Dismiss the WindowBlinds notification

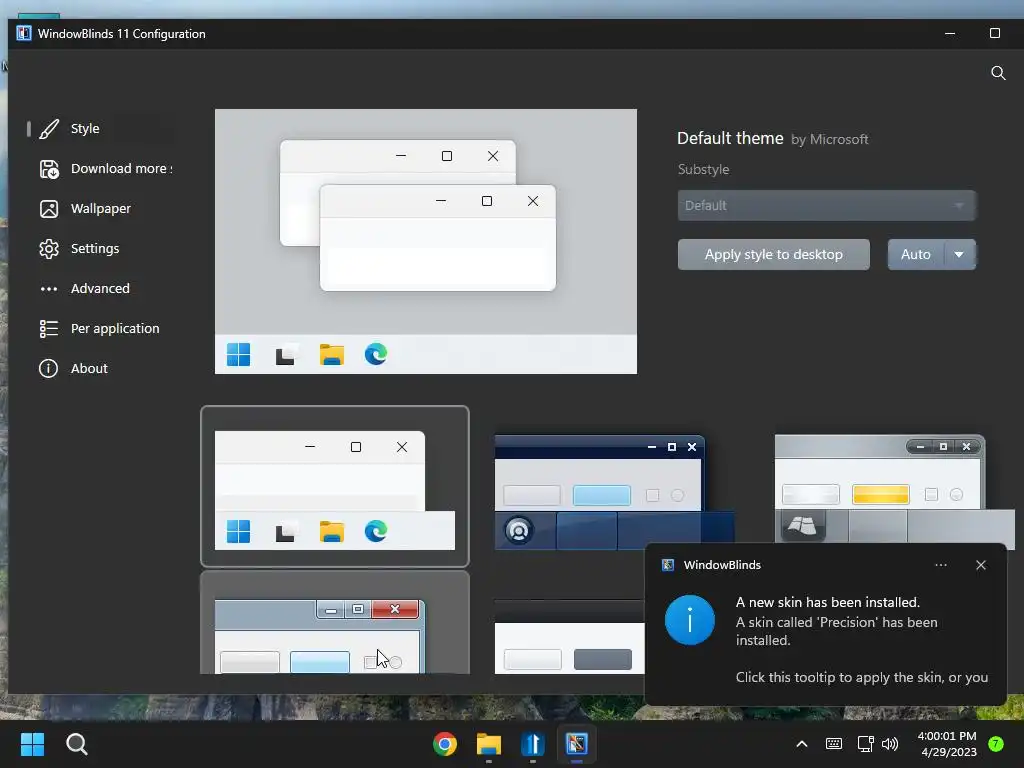980,565
